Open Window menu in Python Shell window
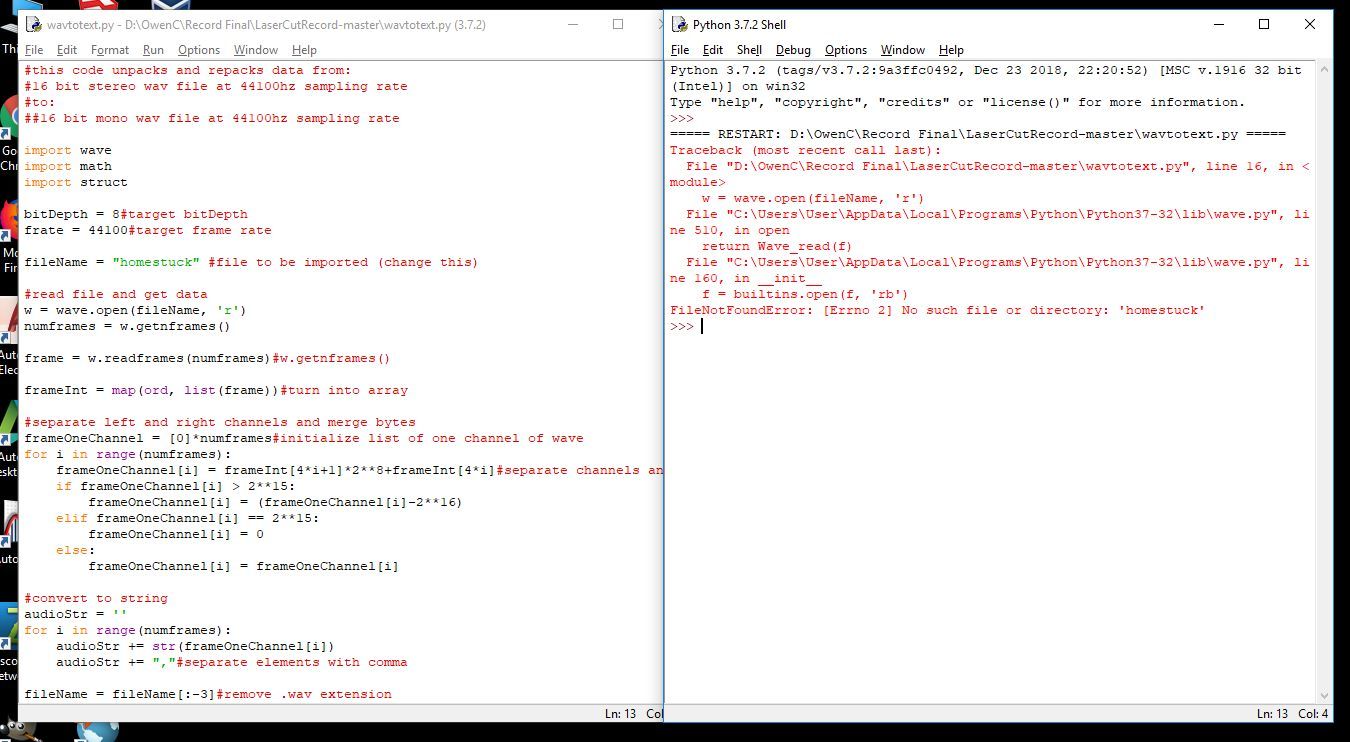The image size is (1350, 742). 903,50
